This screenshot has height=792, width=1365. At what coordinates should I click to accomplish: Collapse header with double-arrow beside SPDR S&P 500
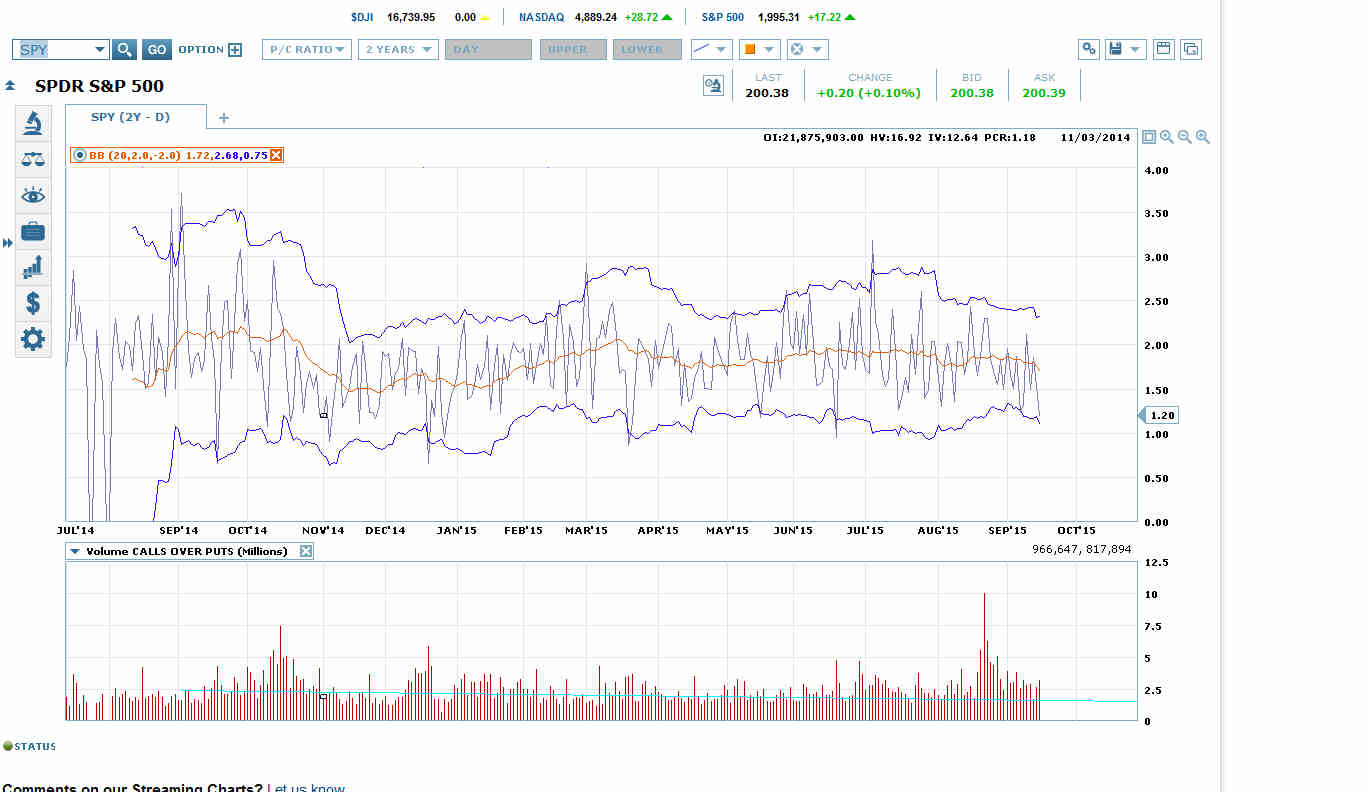pos(10,87)
